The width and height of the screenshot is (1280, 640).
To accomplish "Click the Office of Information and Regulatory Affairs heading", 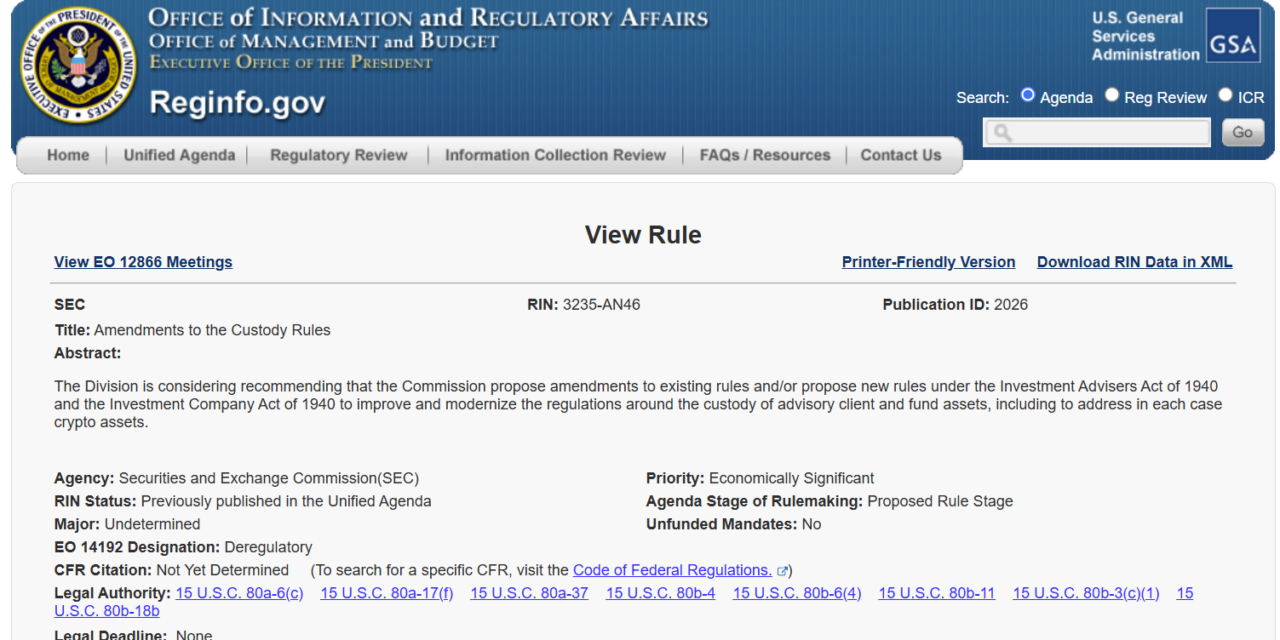I will pos(428,18).
